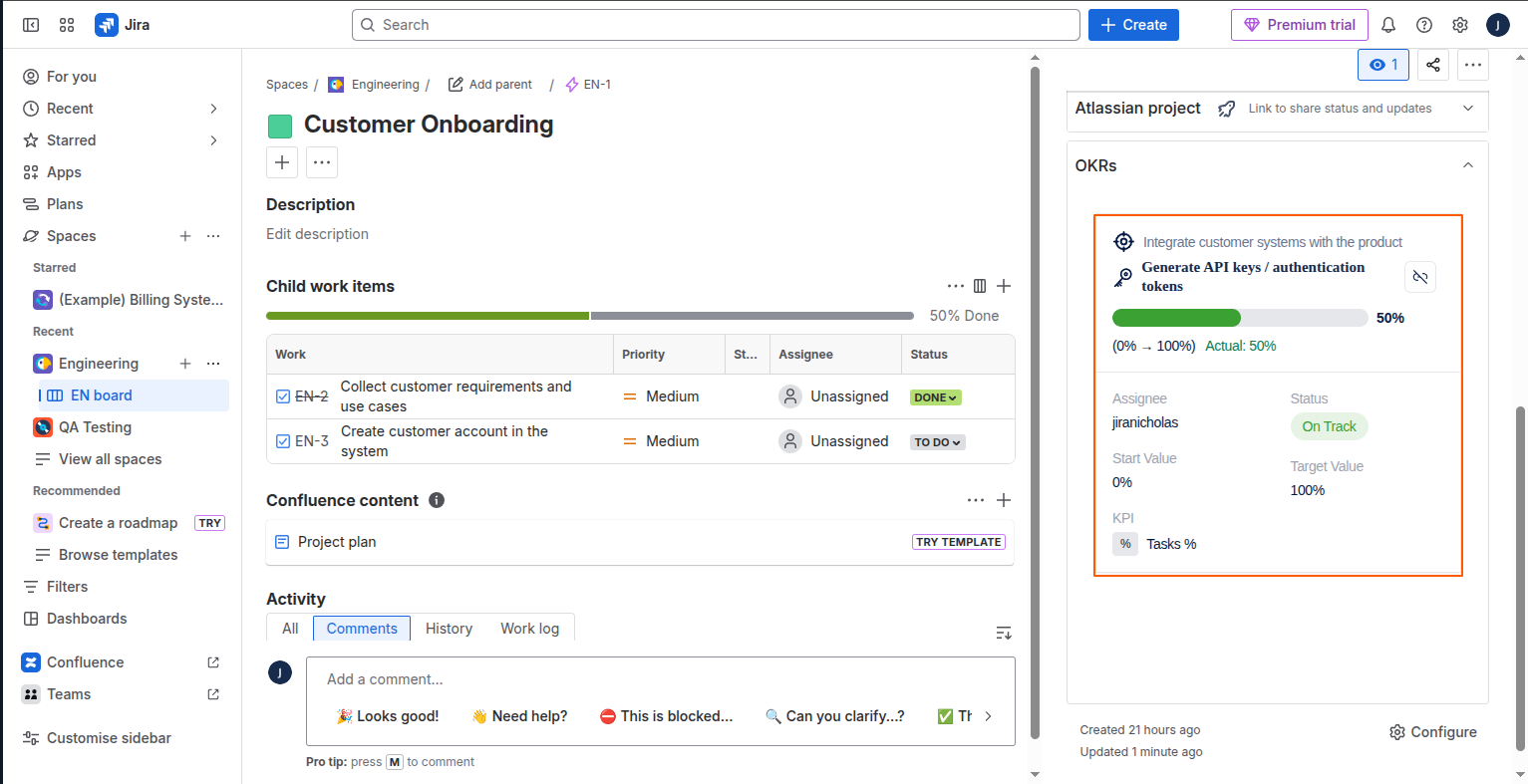This screenshot has height=784, width=1528.
Task: Open the settings gear in the header
Action: [1460, 25]
